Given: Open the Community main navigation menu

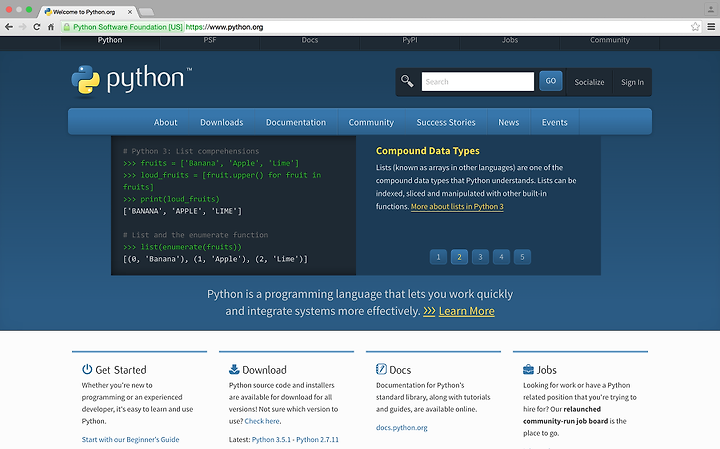Looking at the screenshot, I should (x=371, y=122).
